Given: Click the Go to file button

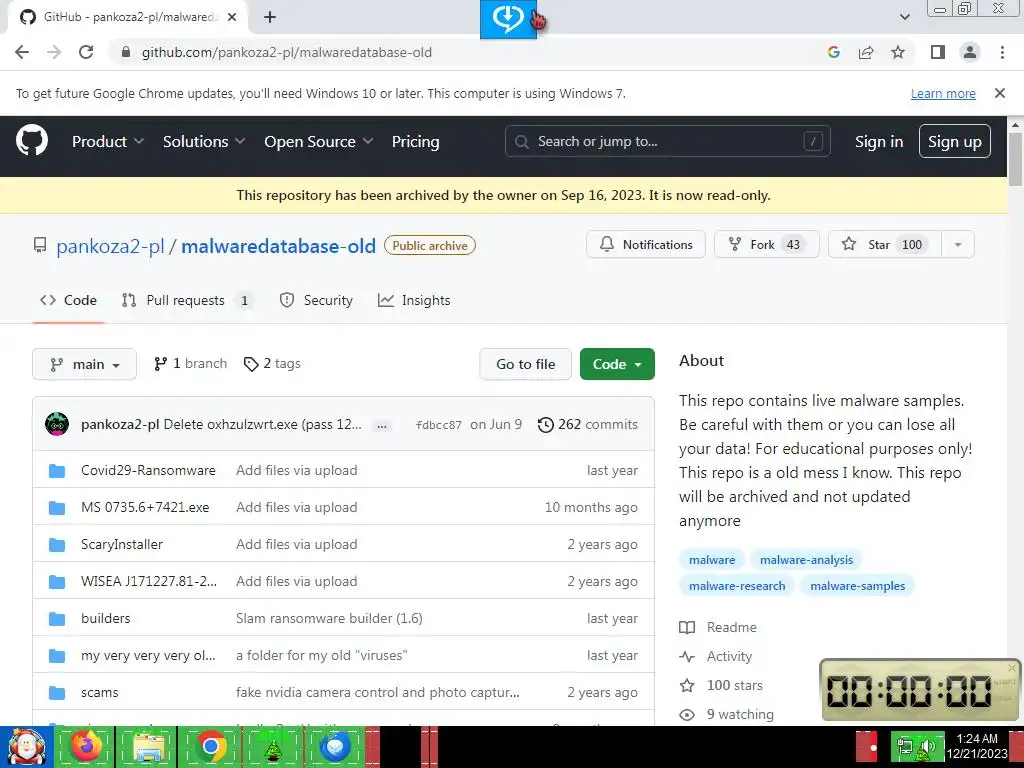Looking at the screenshot, I should click(x=525, y=364).
